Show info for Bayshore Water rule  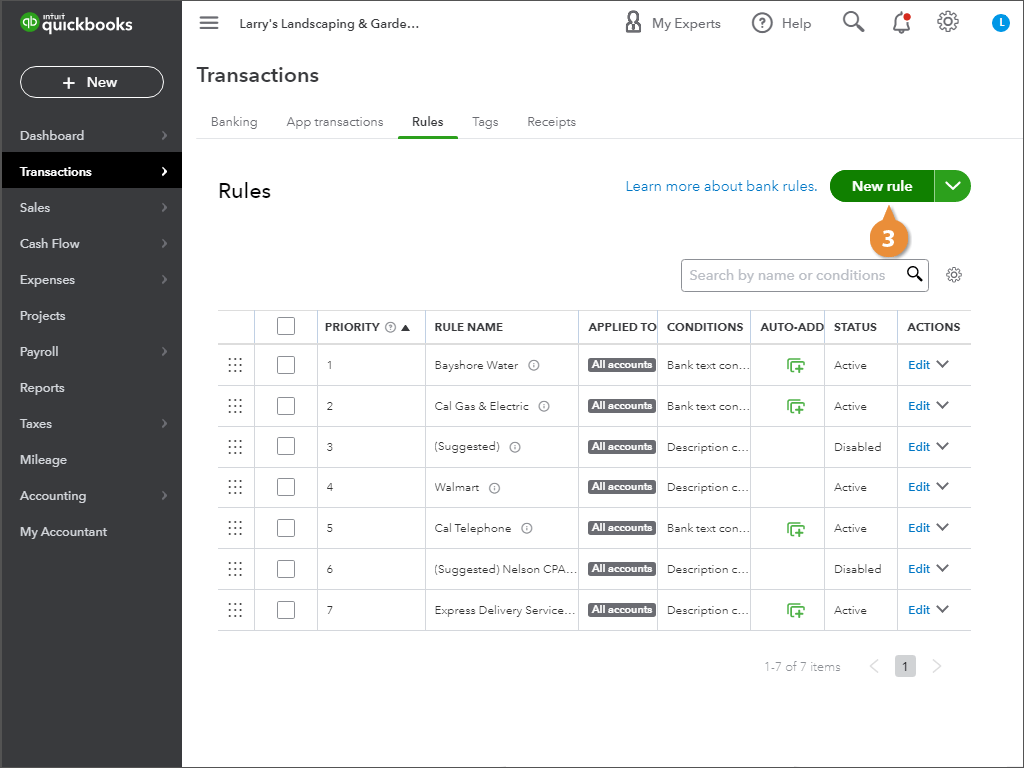point(534,365)
